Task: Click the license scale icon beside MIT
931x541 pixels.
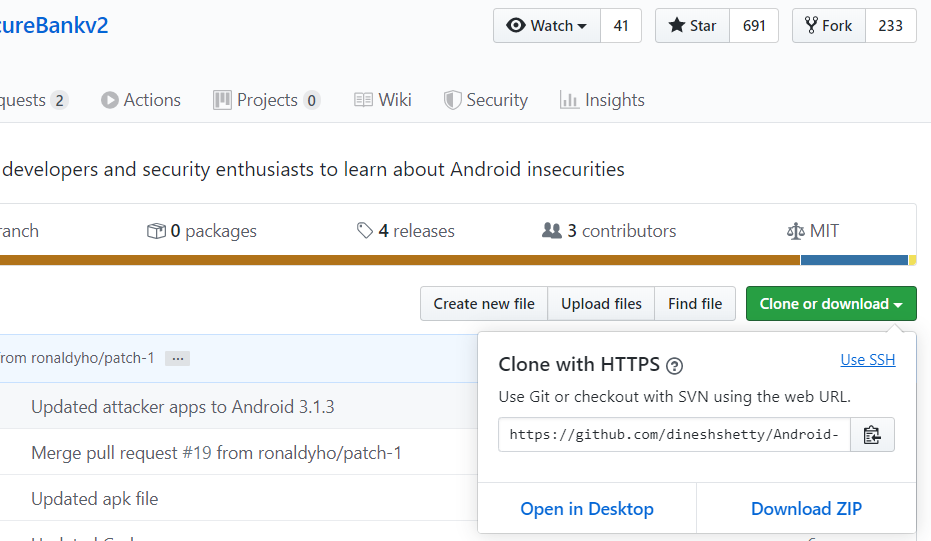Action: click(796, 231)
